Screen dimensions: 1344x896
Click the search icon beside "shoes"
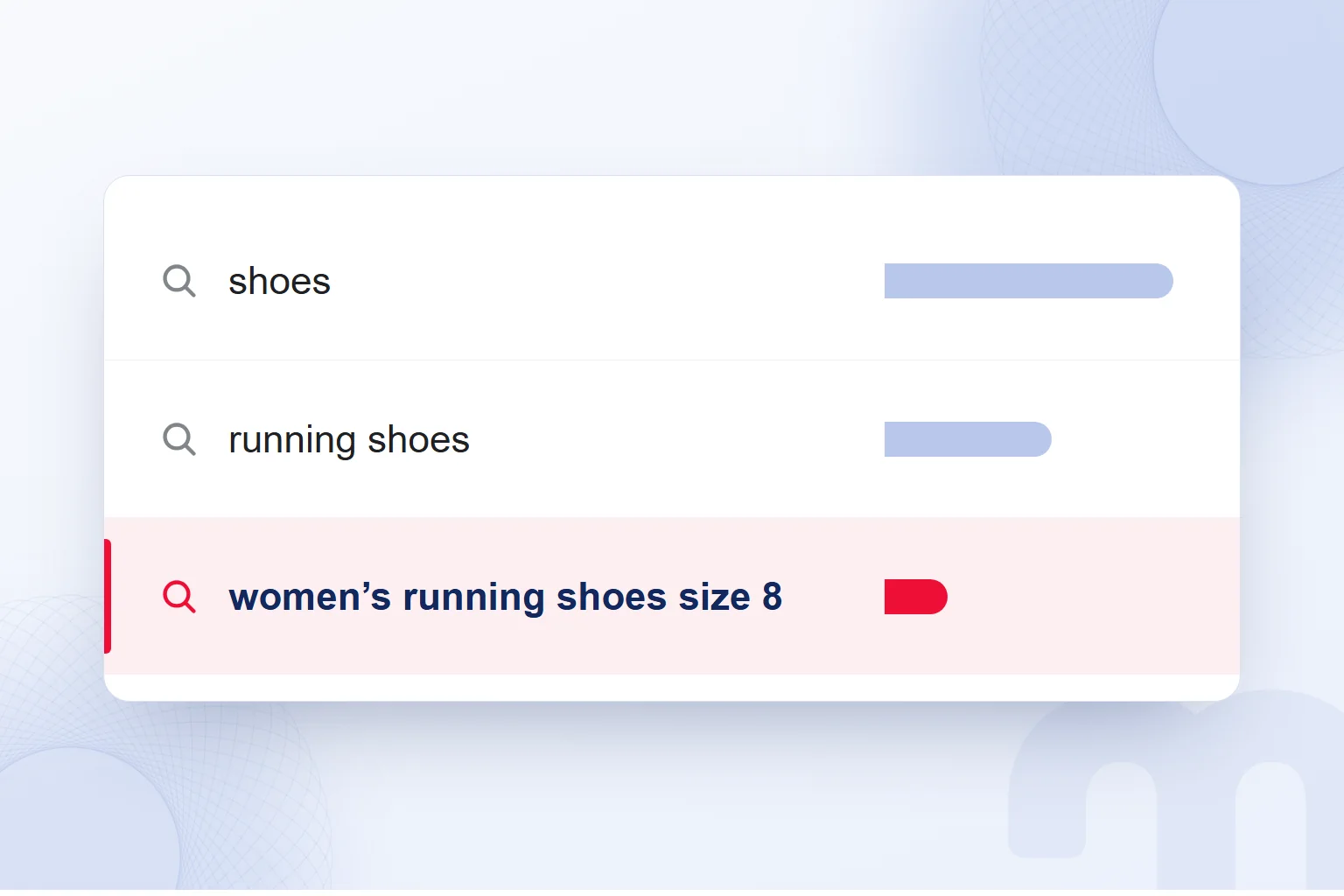click(x=179, y=282)
